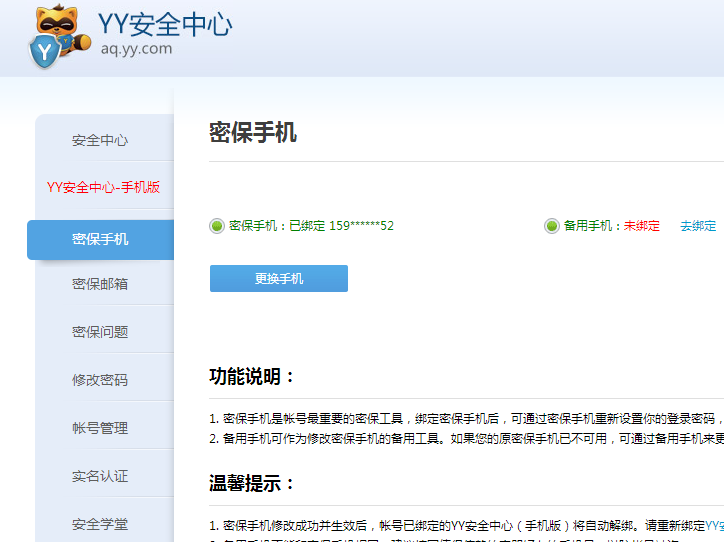Screen dimensions: 724x542
Task: Click the 密保手机 page heading
Action: [x=253, y=132]
